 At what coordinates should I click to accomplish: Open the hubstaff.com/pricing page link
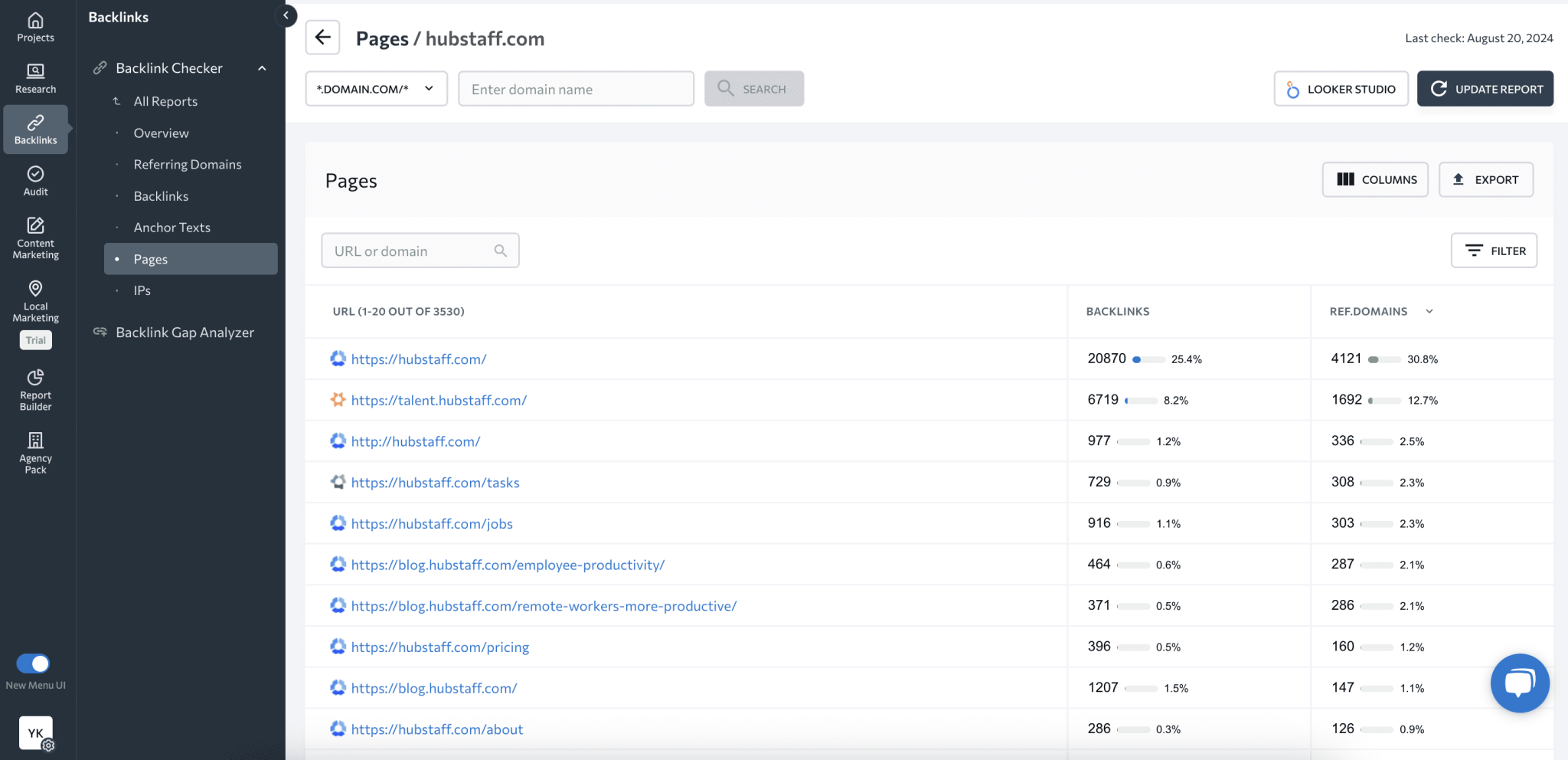click(x=440, y=647)
